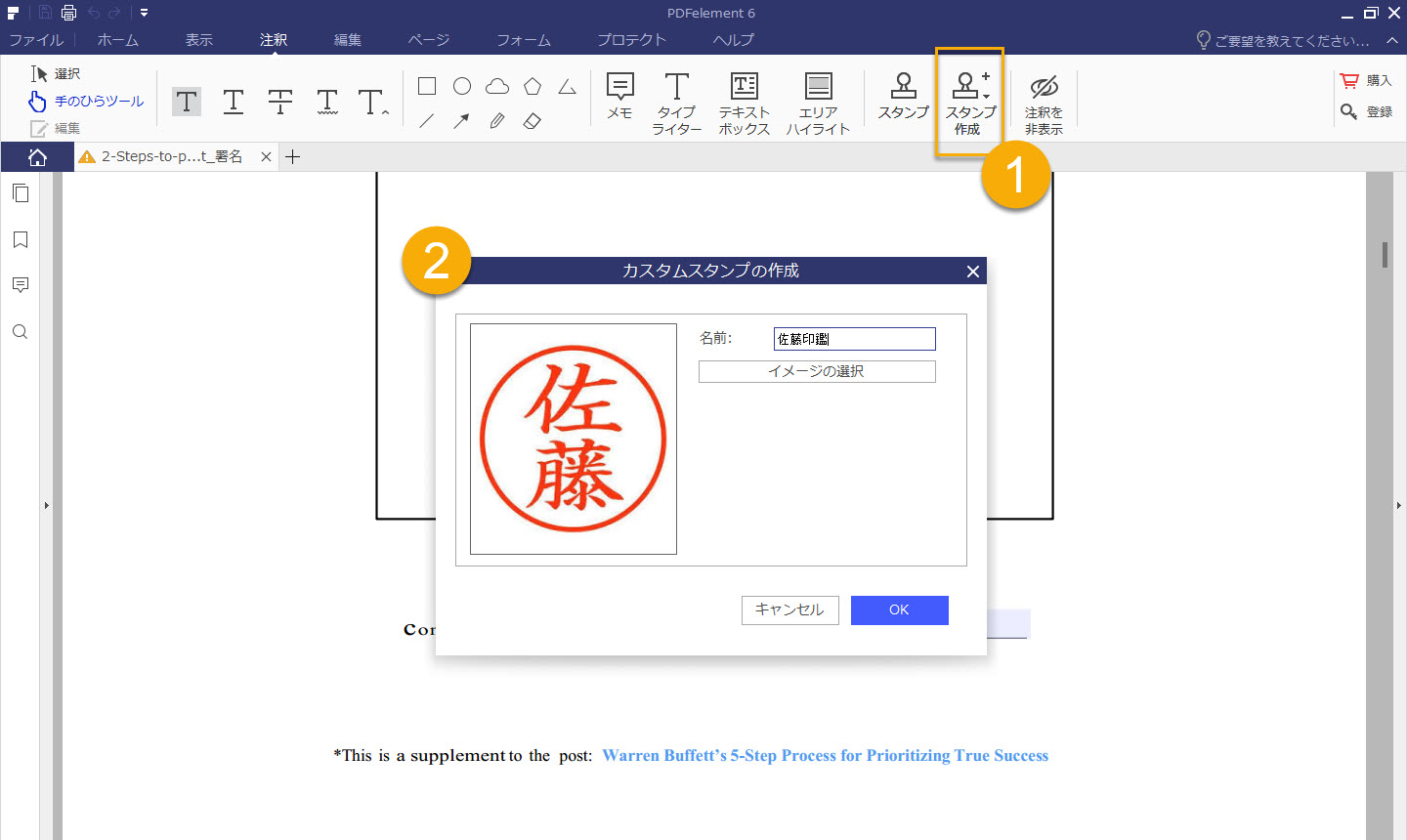Toggle the text highlight tool
Viewport: 1407px width, 840px height.
click(187, 101)
